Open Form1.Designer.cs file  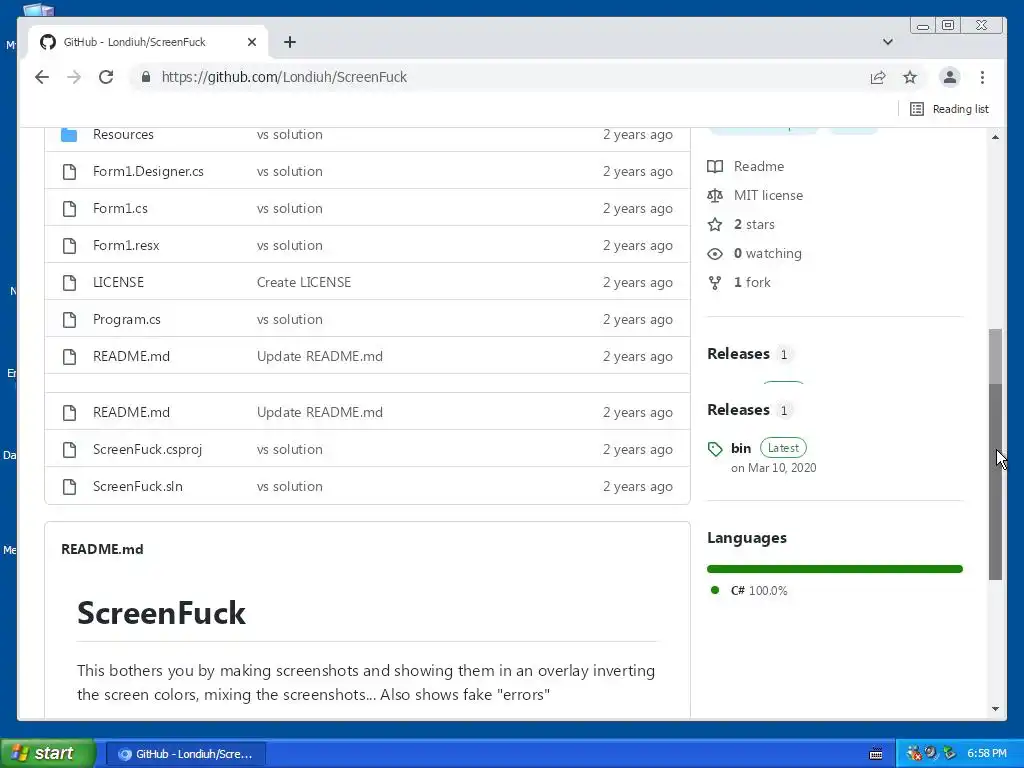148,171
